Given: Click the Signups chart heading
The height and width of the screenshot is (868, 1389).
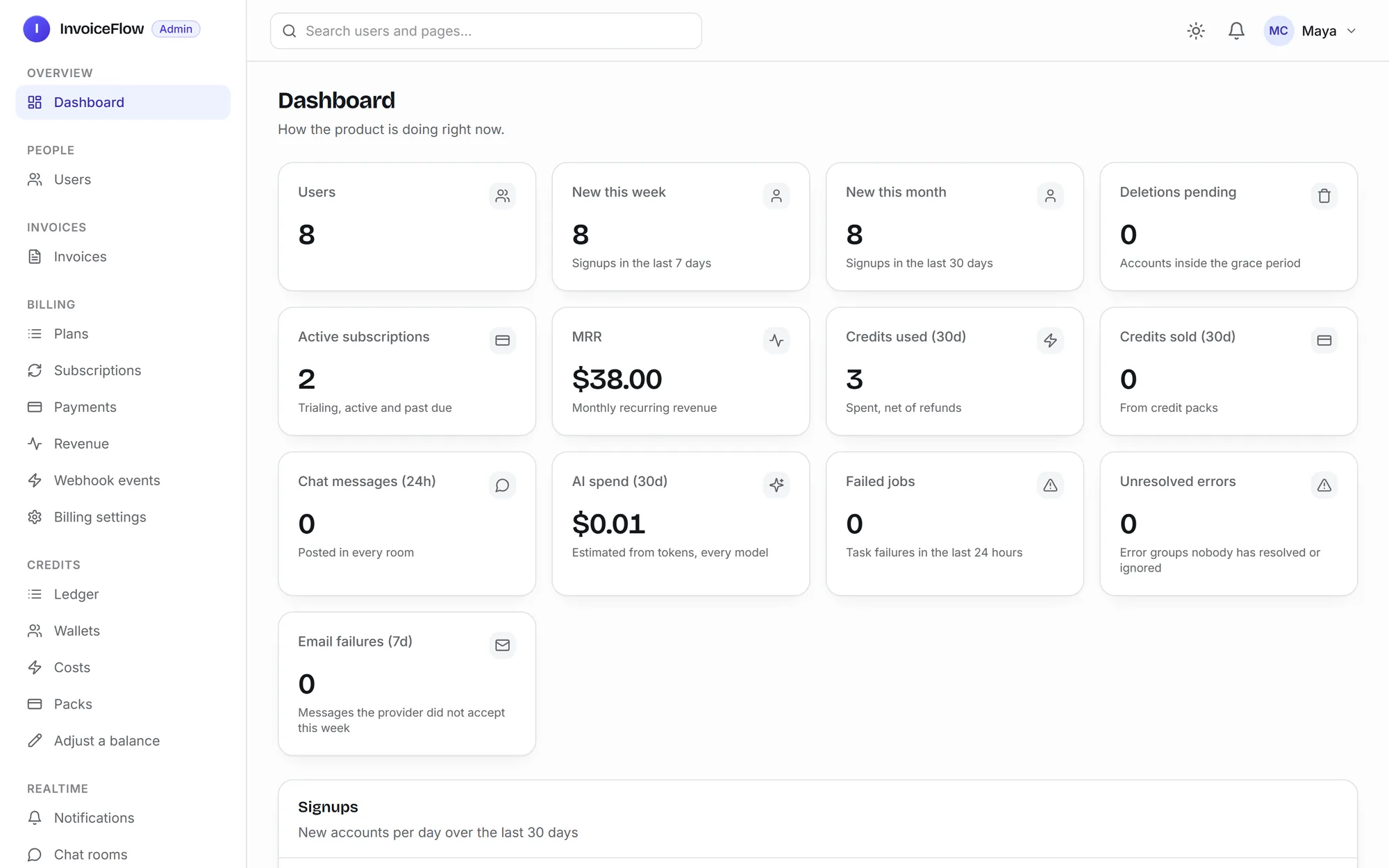Looking at the screenshot, I should click(328, 807).
